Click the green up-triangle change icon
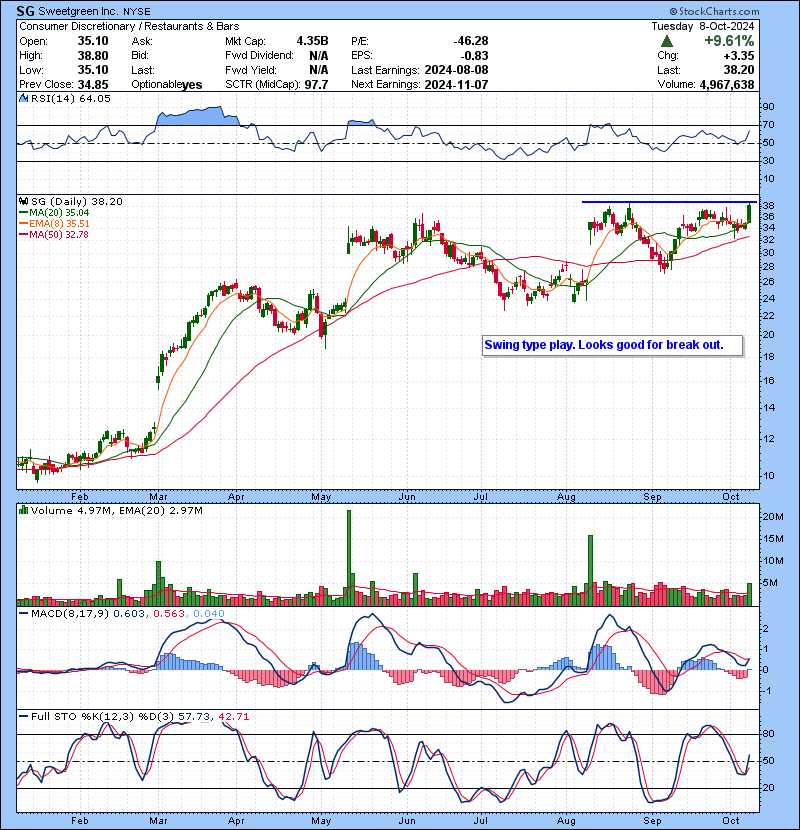 (x=667, y=41)
